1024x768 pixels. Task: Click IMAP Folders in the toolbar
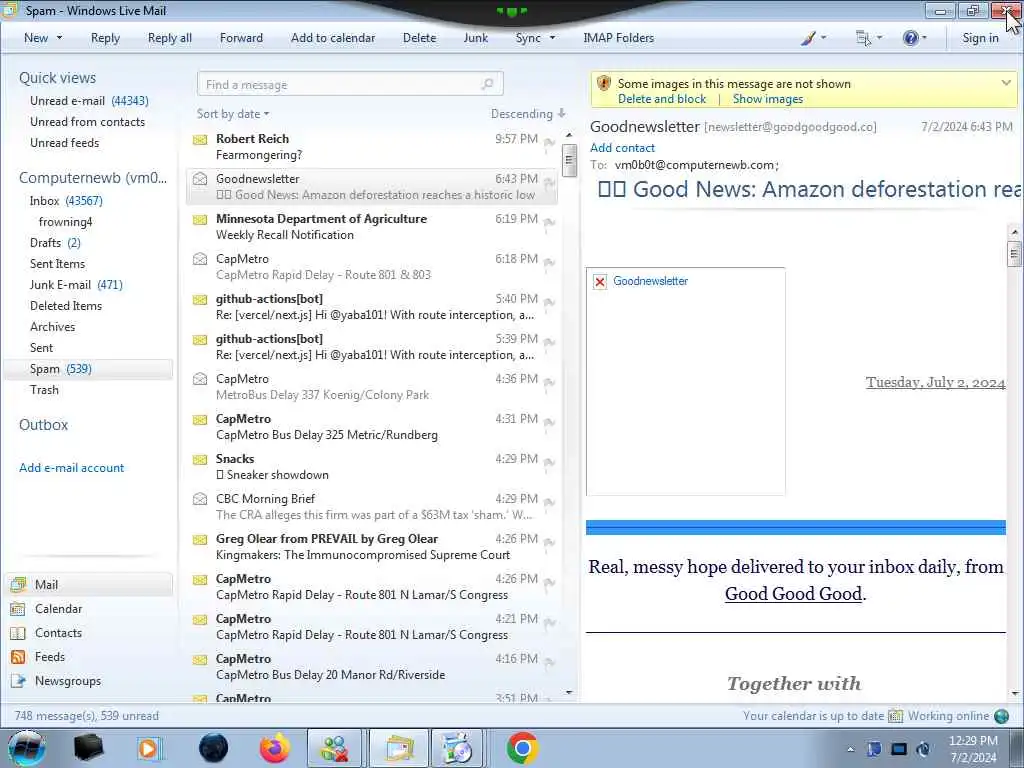coord(618,38)
